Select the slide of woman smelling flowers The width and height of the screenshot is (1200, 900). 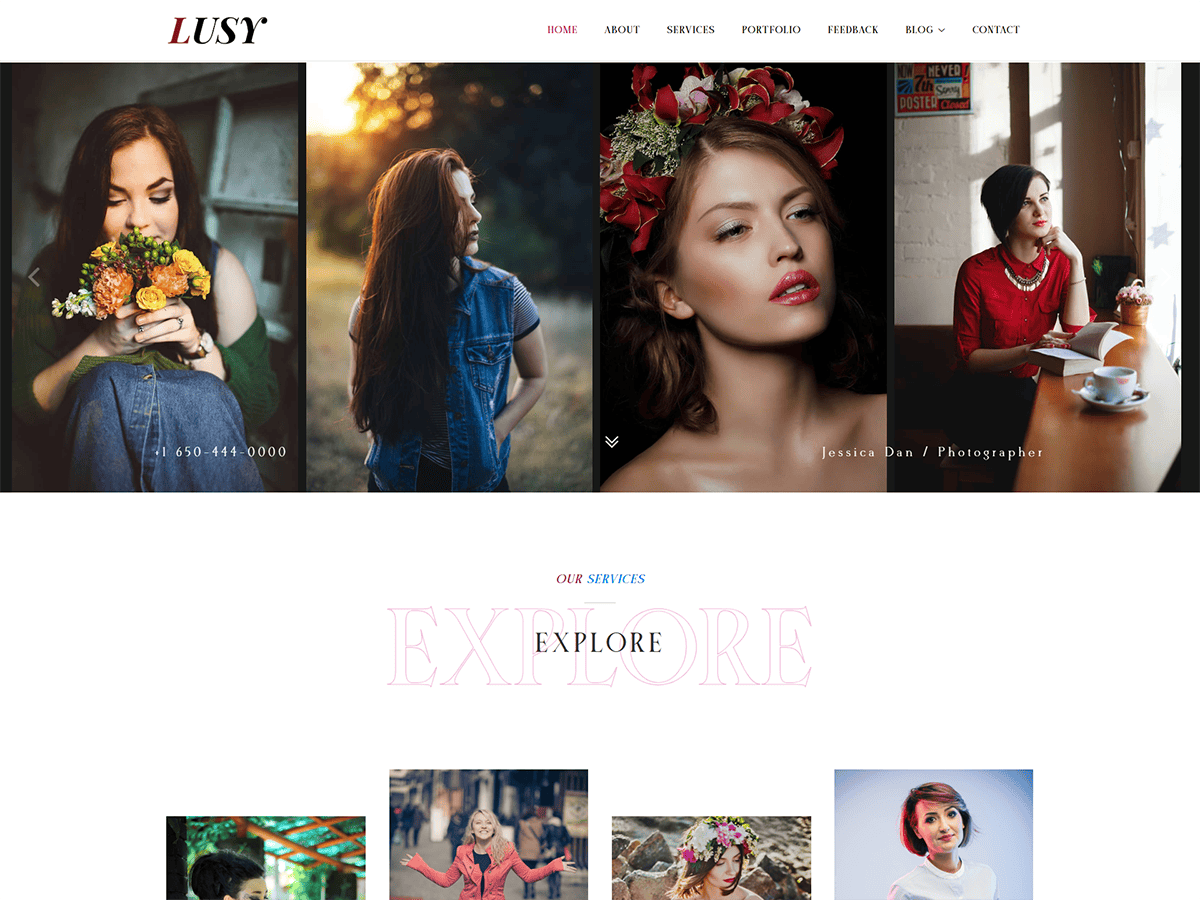[x=155, y=277]
